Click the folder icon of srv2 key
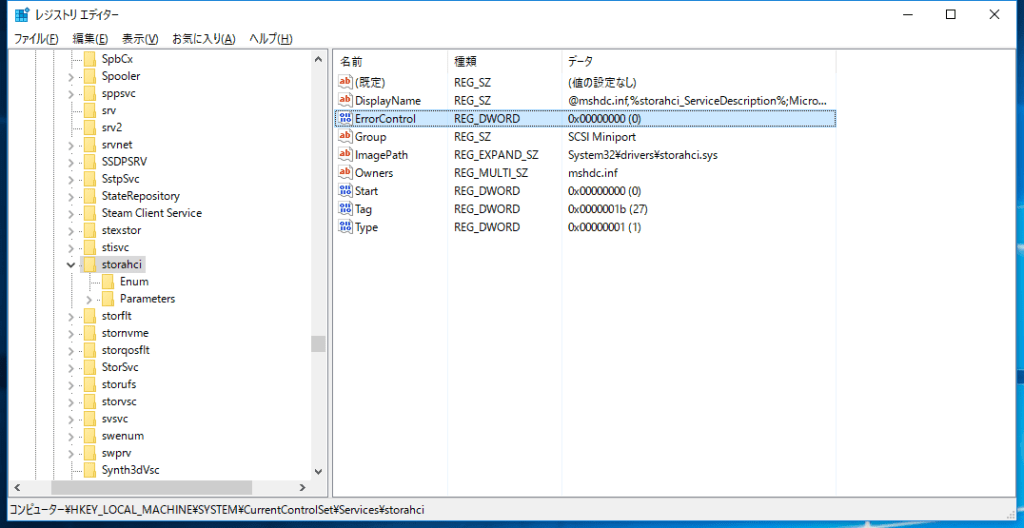The image size is (1024, 528). (x=90, y=127)
